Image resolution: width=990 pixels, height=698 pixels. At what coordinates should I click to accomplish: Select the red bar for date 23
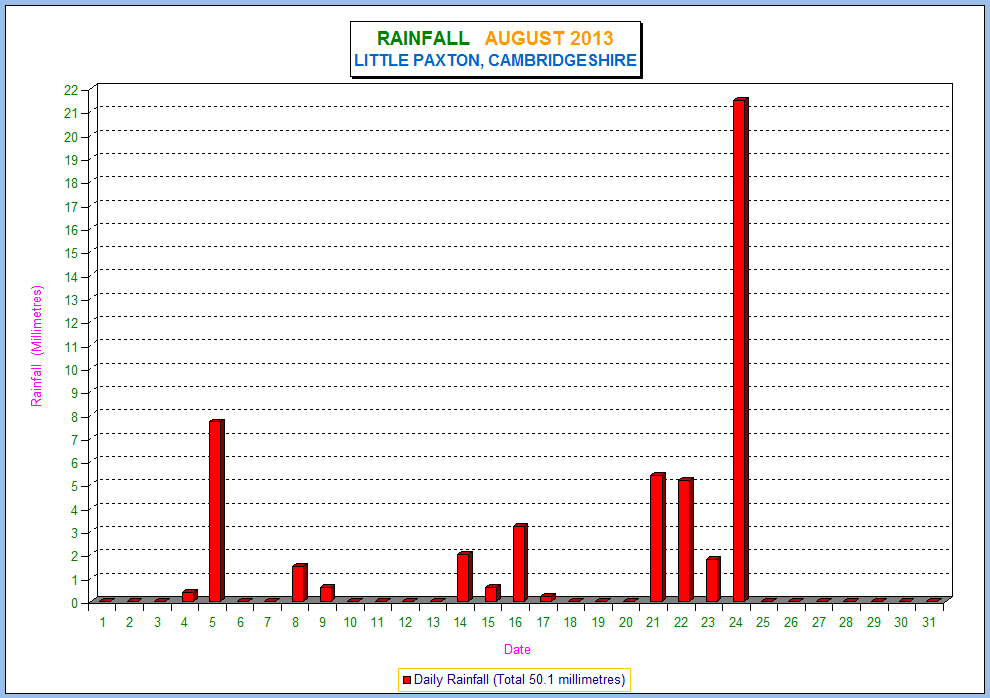coord(713,579)
